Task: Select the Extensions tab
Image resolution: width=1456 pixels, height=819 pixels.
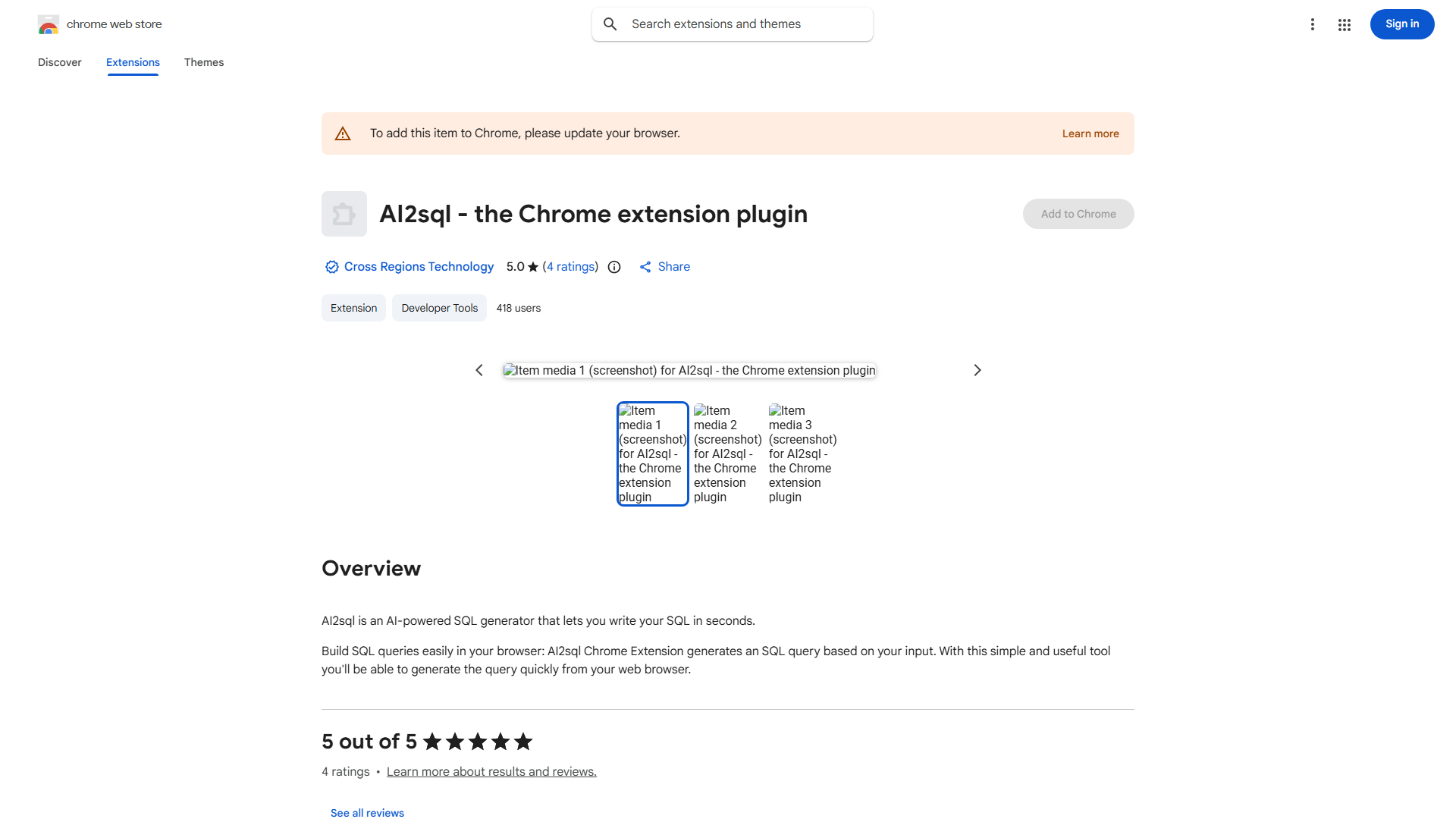Action: click(133, 62)
